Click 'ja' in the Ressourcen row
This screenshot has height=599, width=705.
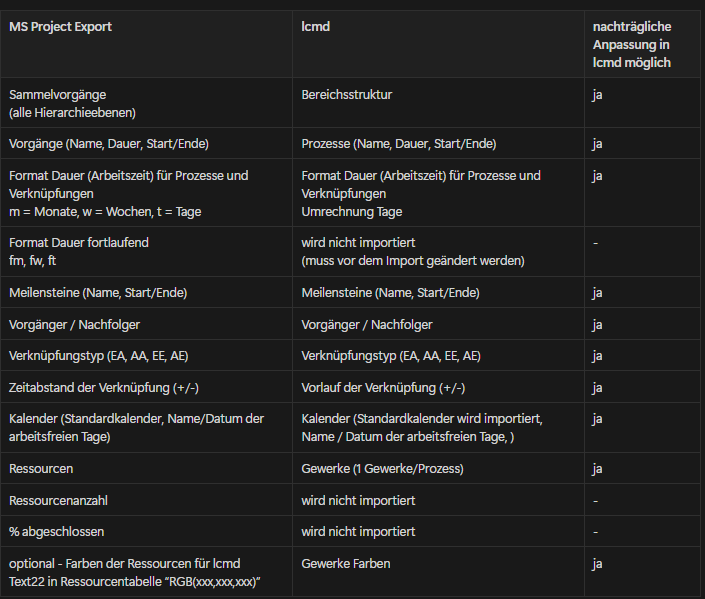[597, 469]
